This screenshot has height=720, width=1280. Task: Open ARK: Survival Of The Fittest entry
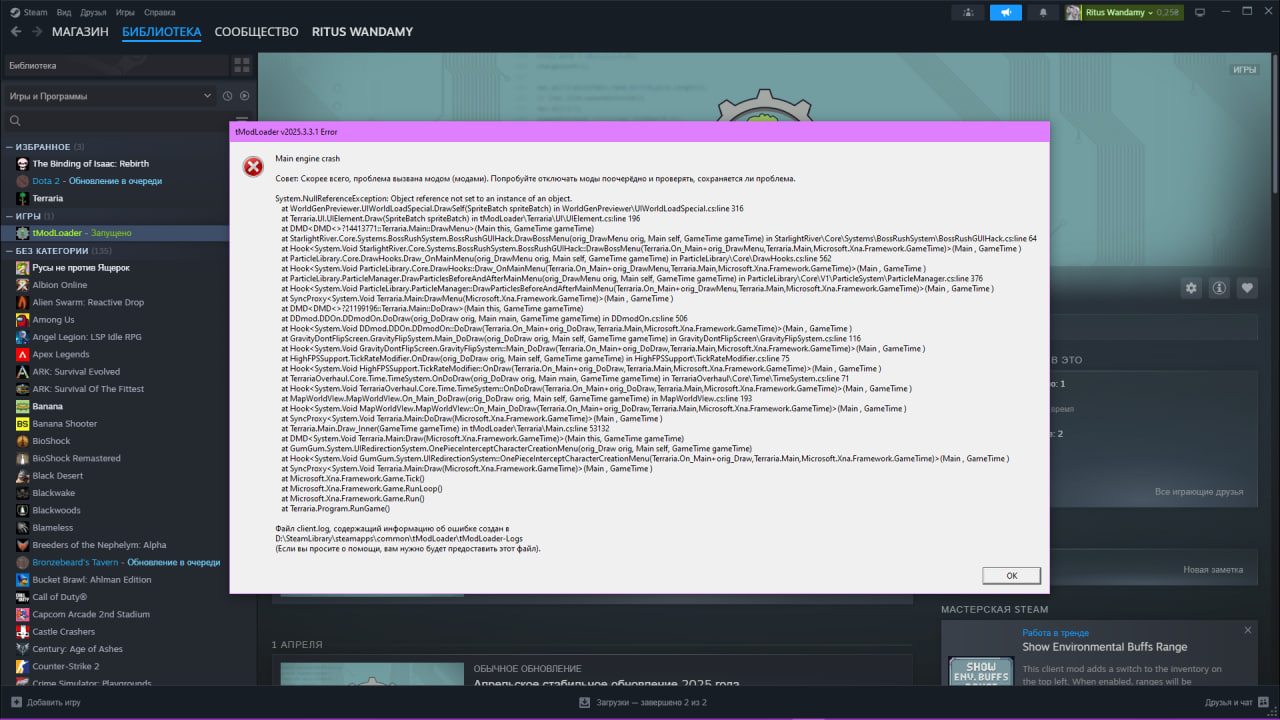(x=88, y=389)
